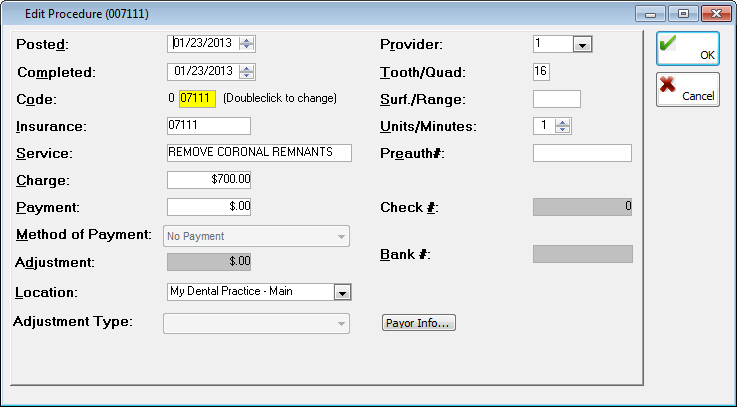The image size is (737, 407).
Task: Adjust the Completed date spinner
Action: (247, 72)
